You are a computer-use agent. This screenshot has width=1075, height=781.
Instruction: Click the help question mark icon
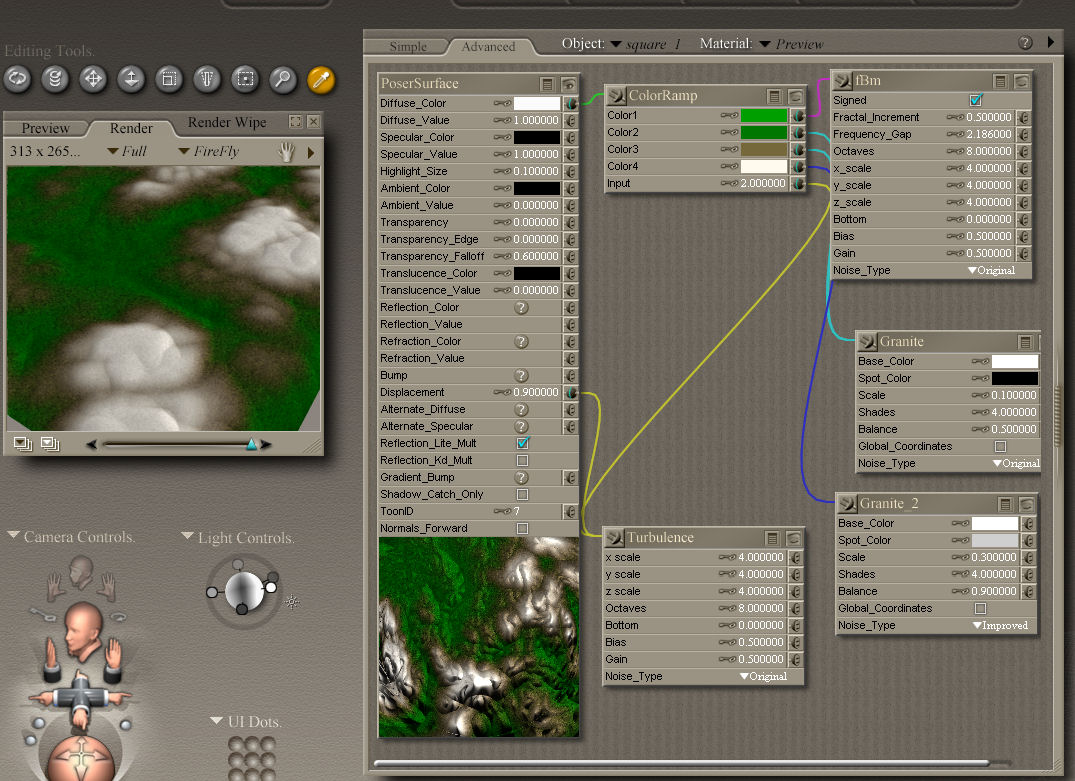click(x=1025, y=43)
